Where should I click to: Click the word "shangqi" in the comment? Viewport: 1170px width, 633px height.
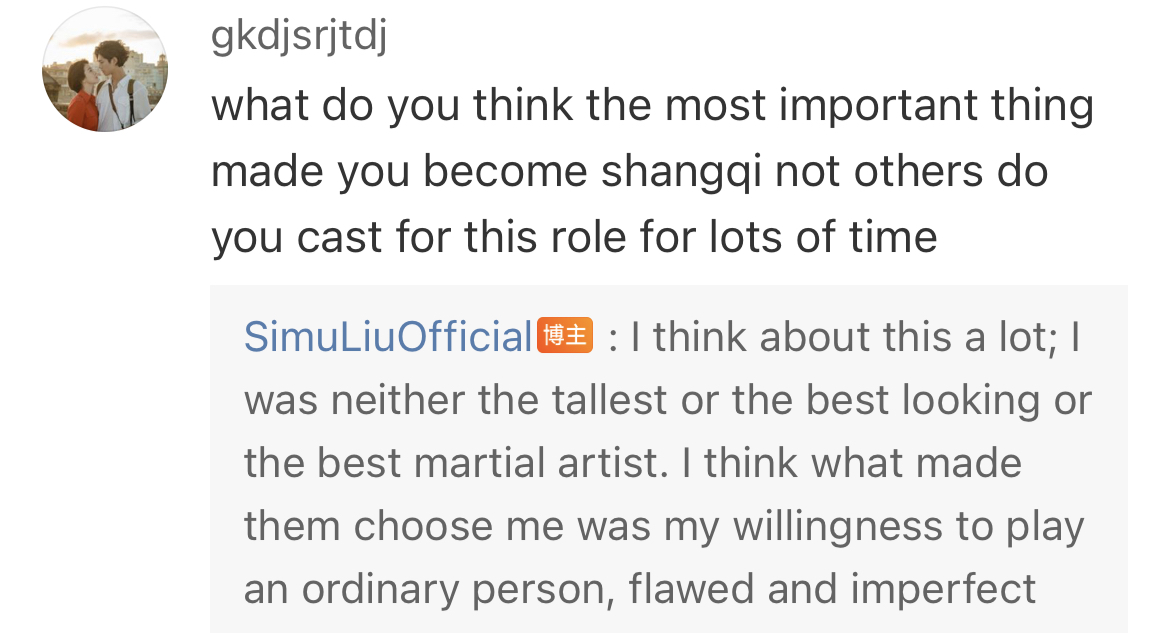tap(683, 172)
